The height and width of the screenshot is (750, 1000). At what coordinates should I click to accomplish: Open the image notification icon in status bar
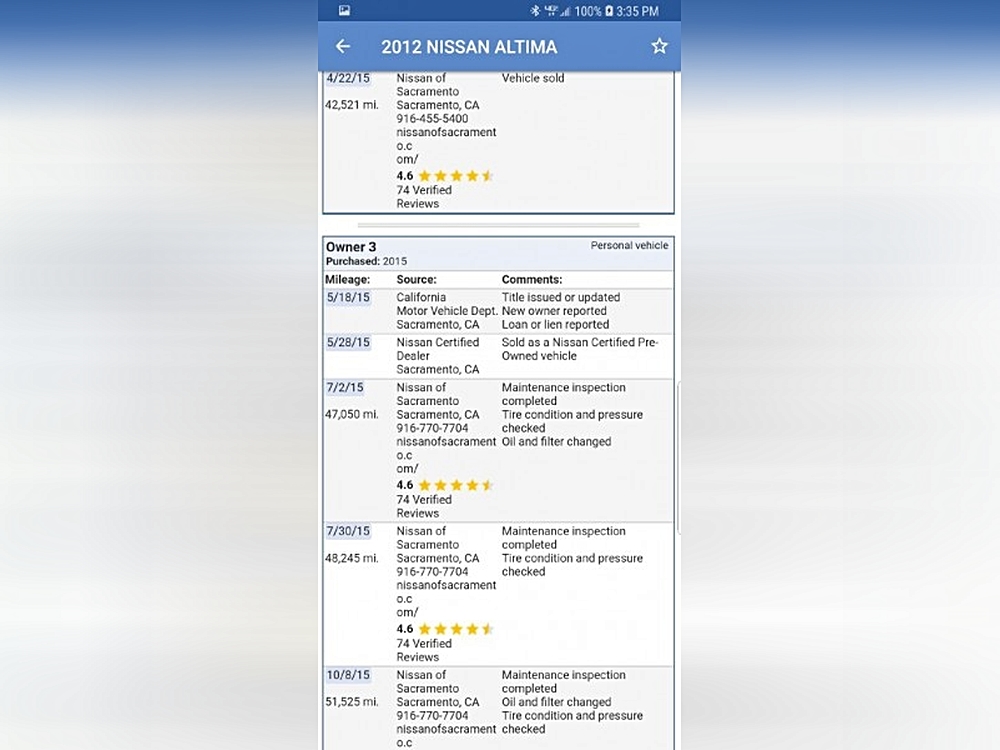[344, 10]
